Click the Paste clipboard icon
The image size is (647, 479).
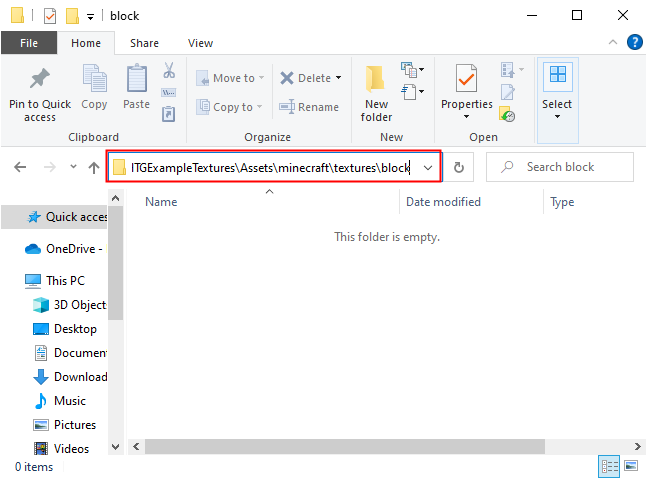click(x=136, y=81)
